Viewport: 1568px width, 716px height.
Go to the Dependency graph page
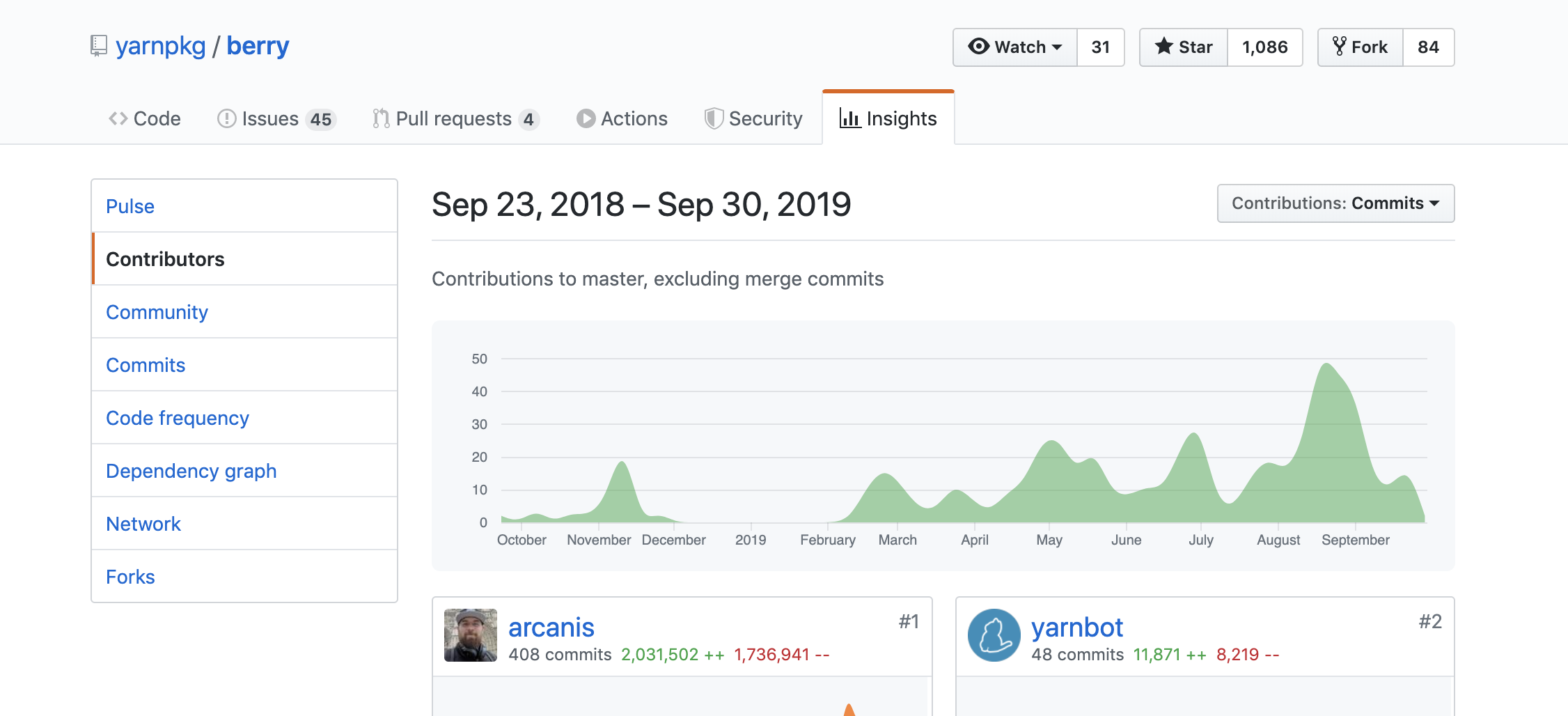pos(191,471)
